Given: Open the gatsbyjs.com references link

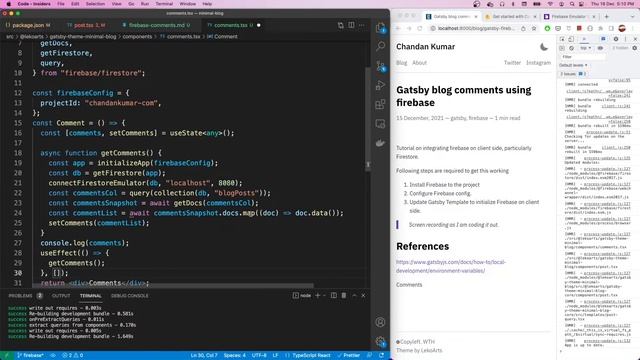Looking at the screenshot, I should (x=451, y=266).
